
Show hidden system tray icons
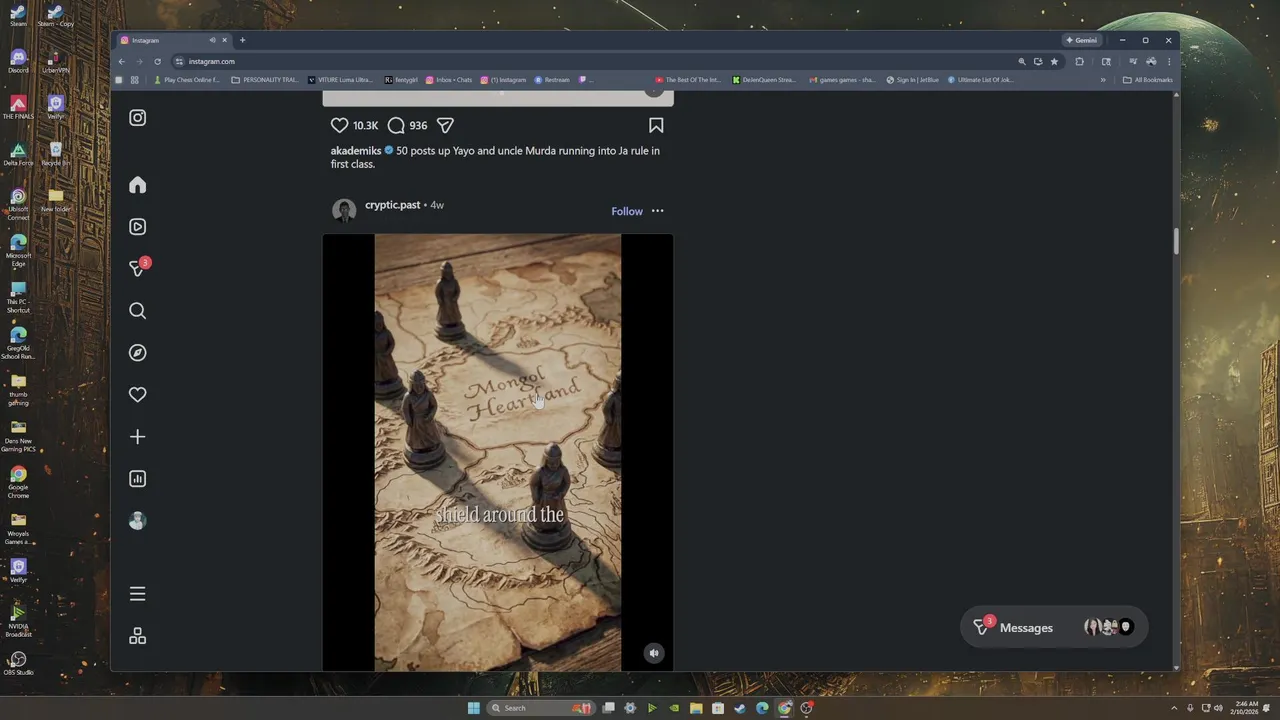(x=1176, y=708)
